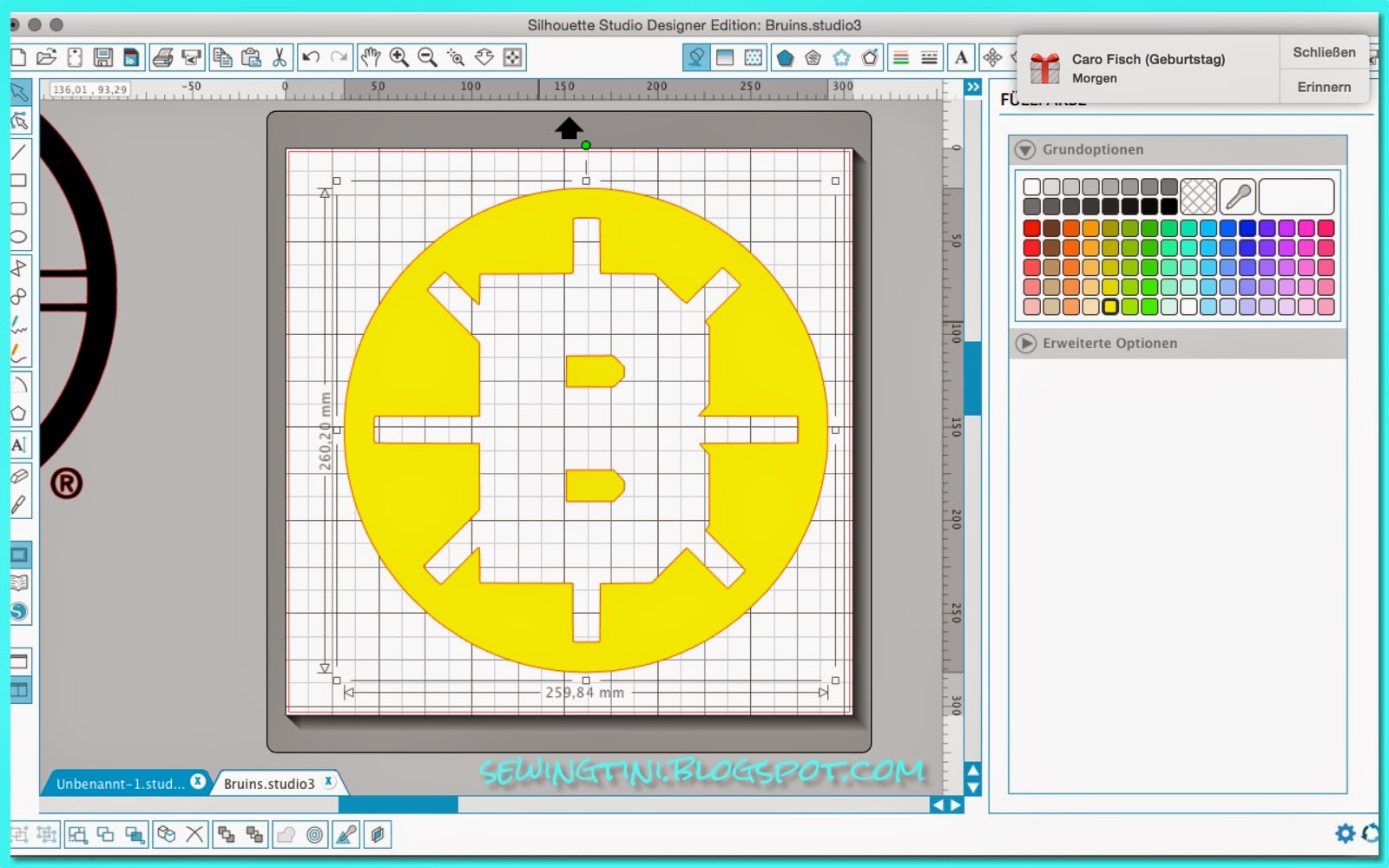Select the Eraser tool
The image size is (1389, 868).
click(19, 476)
